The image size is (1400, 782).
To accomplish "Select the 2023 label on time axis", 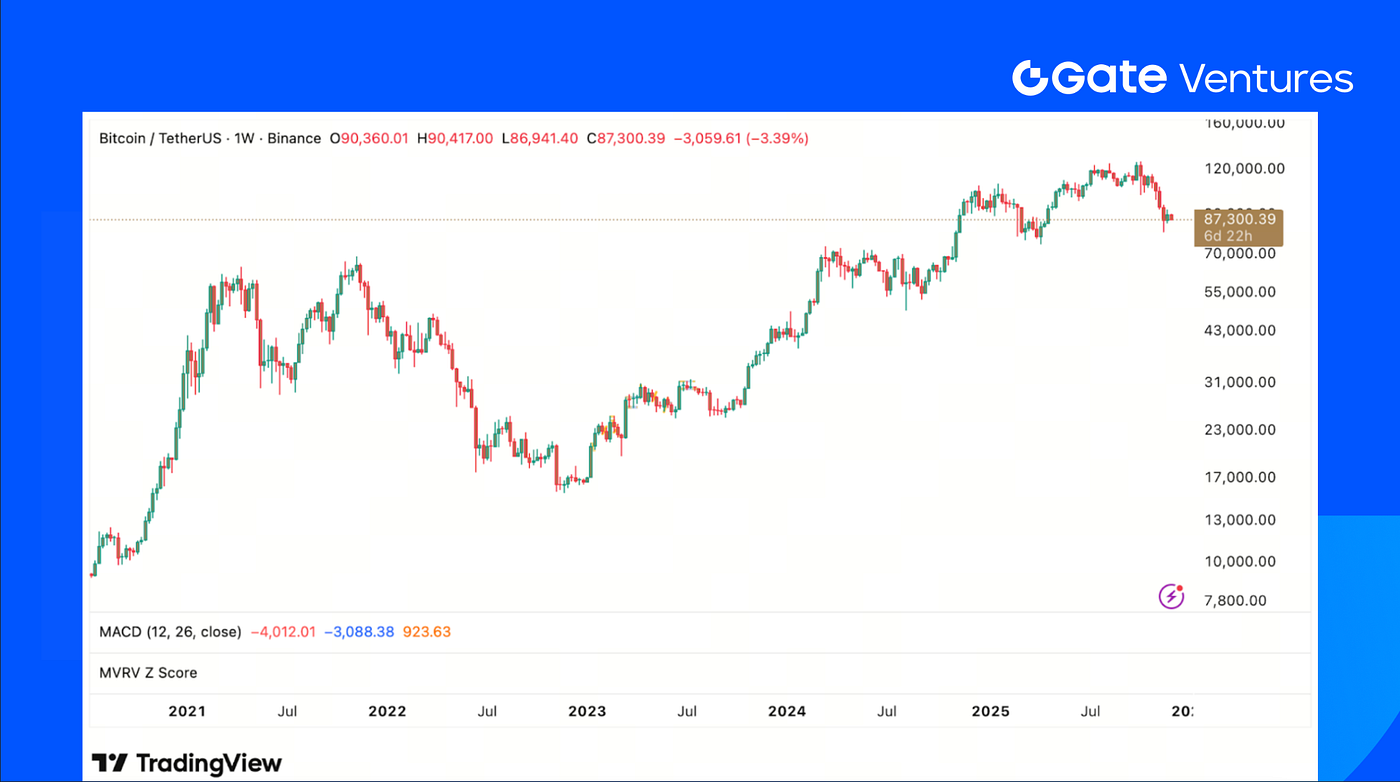I will pyautogui.click(x=587, y=712).
